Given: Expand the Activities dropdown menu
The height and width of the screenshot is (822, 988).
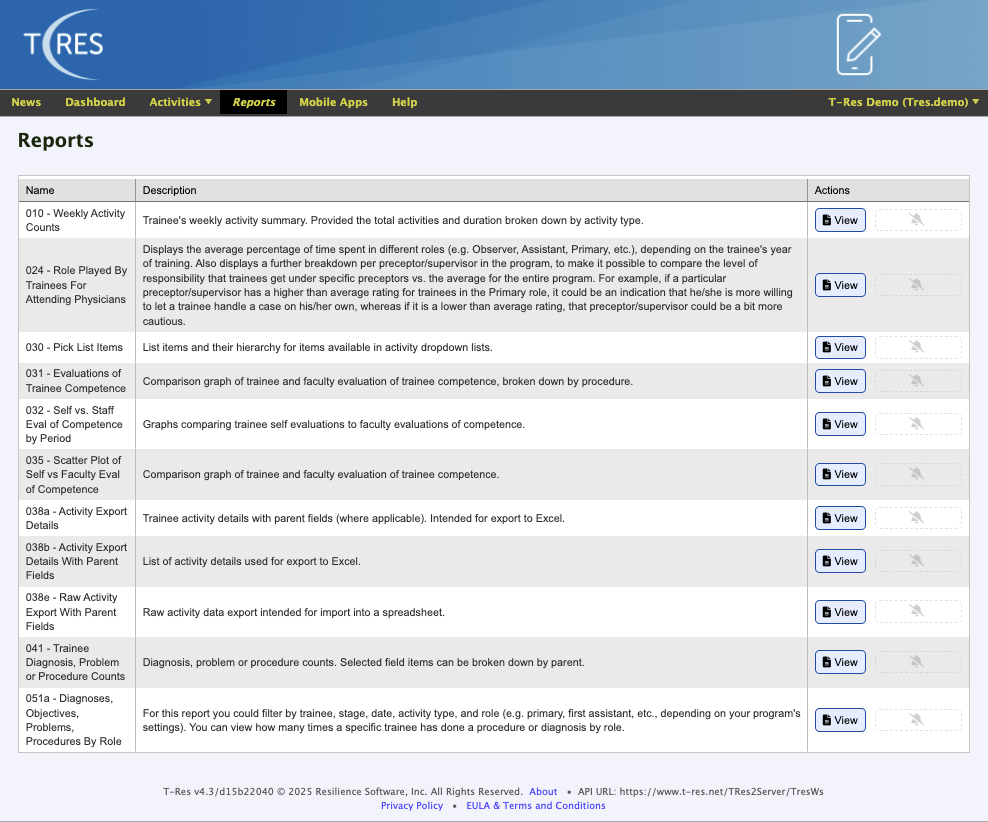Looking at the screenshot, I should 180,102.
